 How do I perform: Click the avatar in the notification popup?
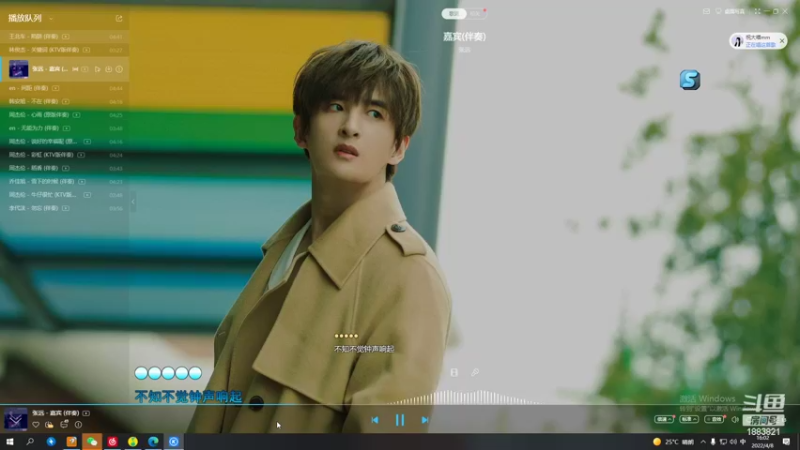coord(738,41)
